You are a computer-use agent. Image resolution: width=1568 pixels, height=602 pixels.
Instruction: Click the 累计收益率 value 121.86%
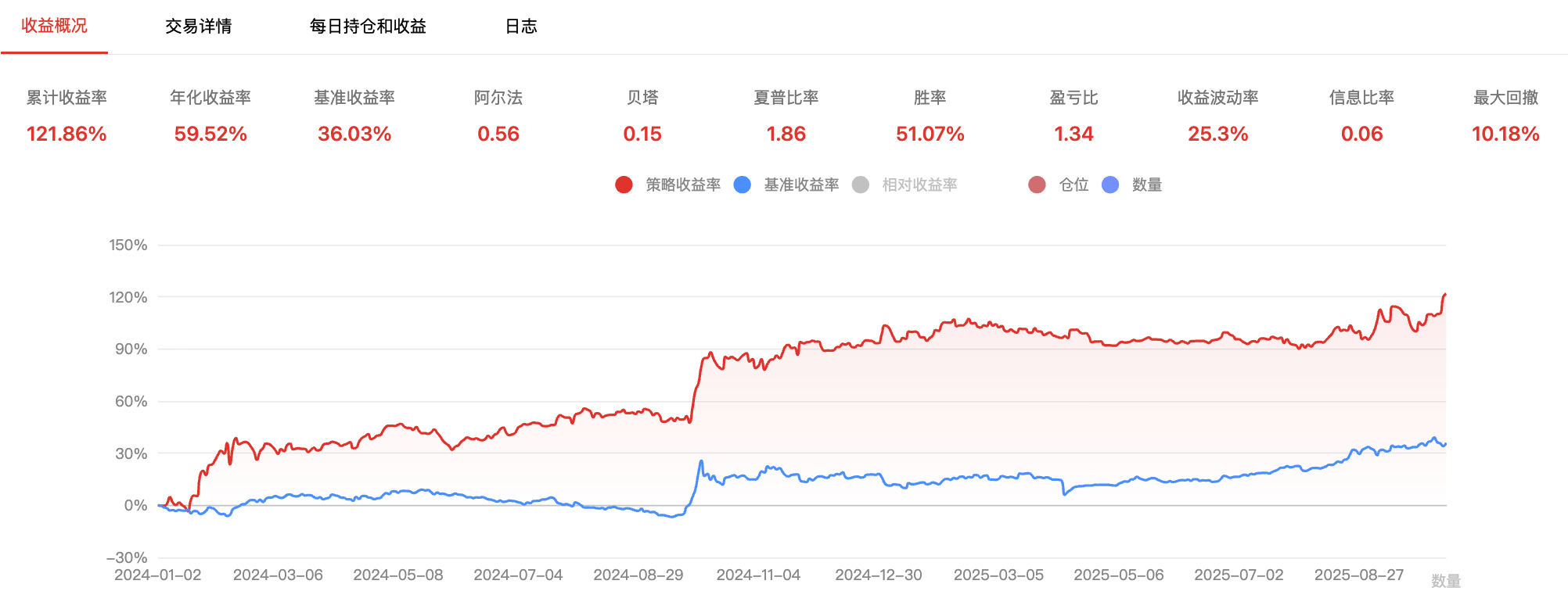click(67, 134)
